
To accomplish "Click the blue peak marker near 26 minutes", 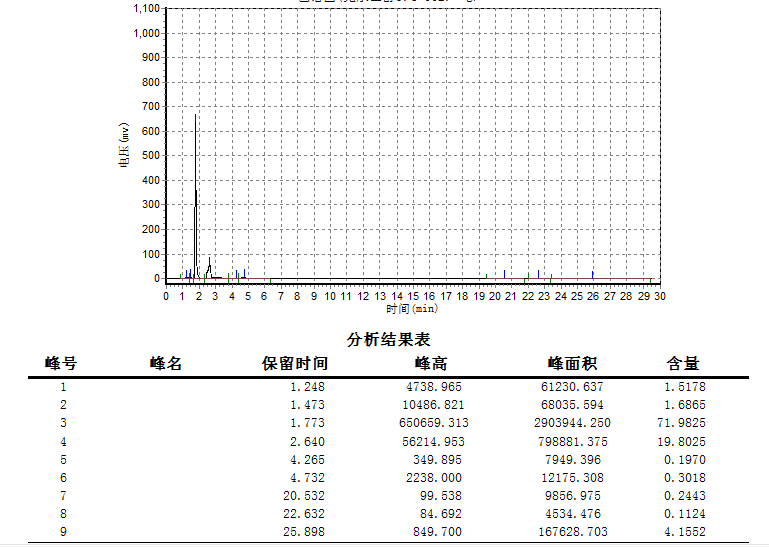I will 592,274.
